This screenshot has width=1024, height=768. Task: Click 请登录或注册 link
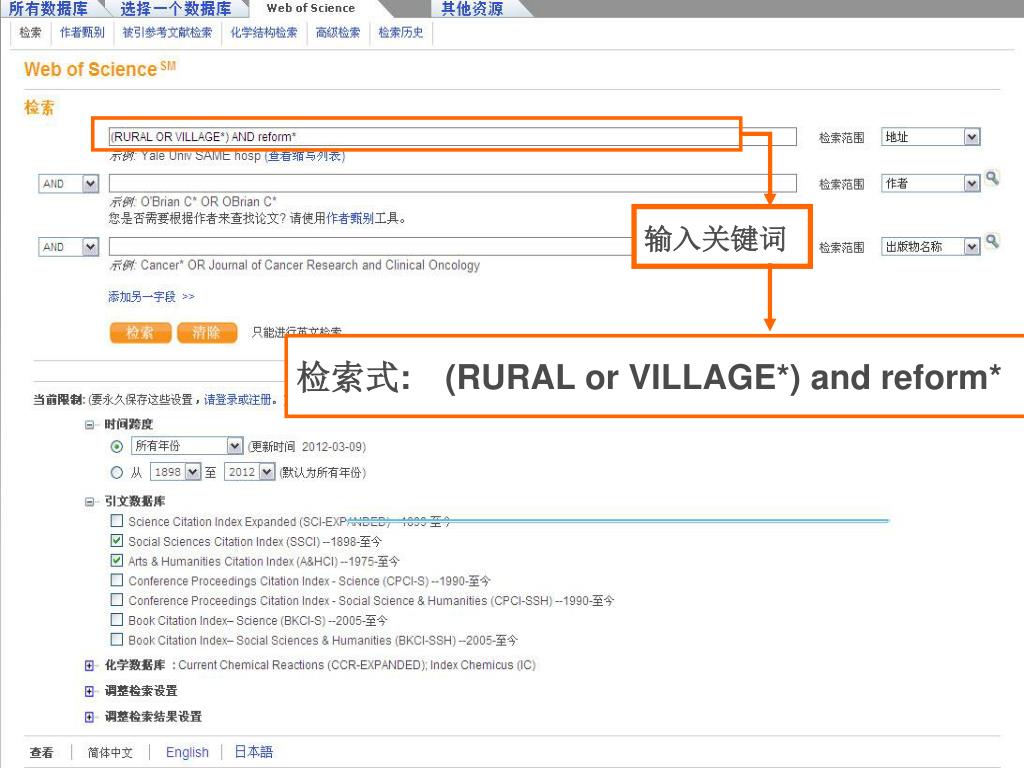[x=238, y=399]
